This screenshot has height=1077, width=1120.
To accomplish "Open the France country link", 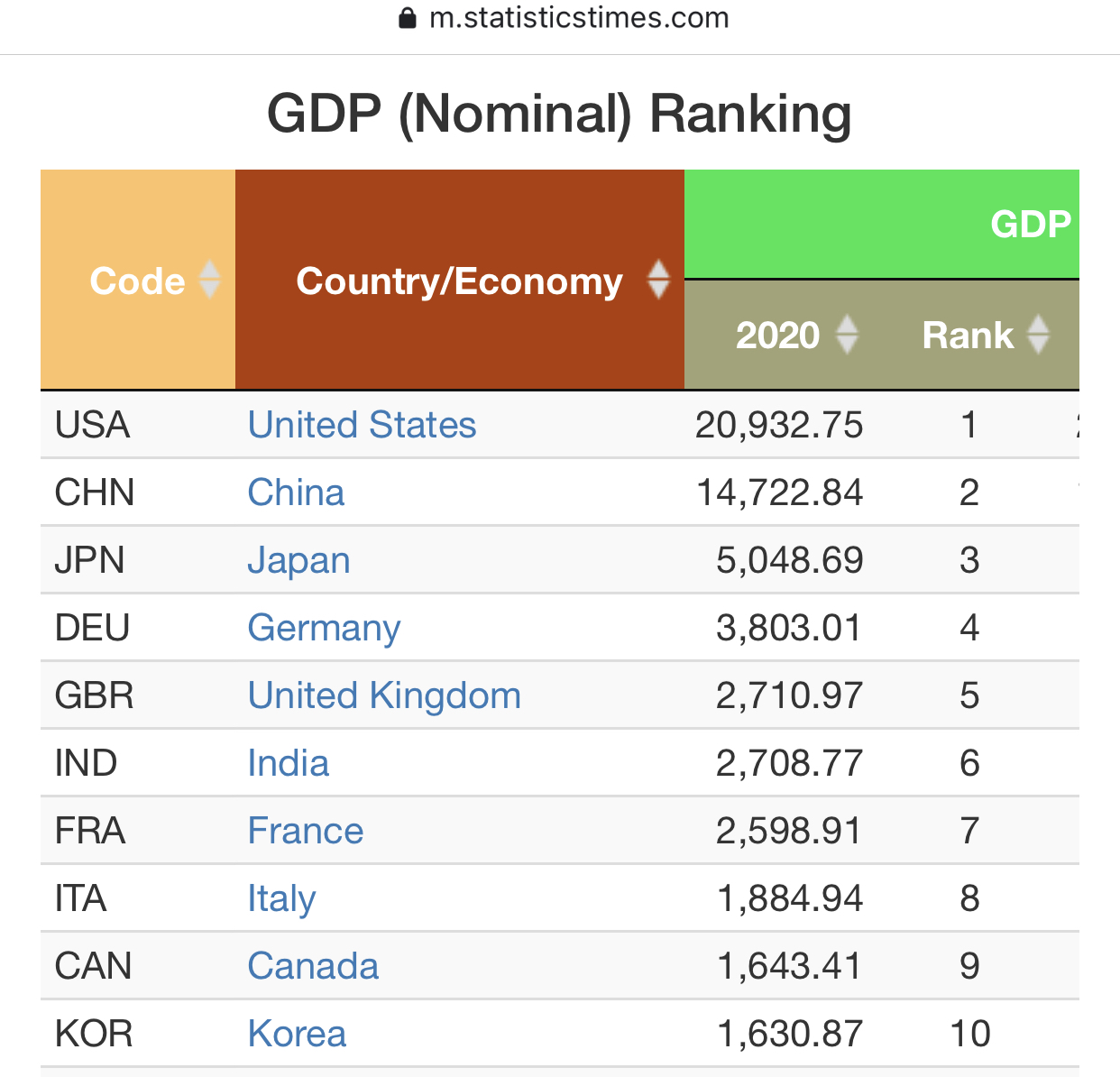I will [305, 831].
